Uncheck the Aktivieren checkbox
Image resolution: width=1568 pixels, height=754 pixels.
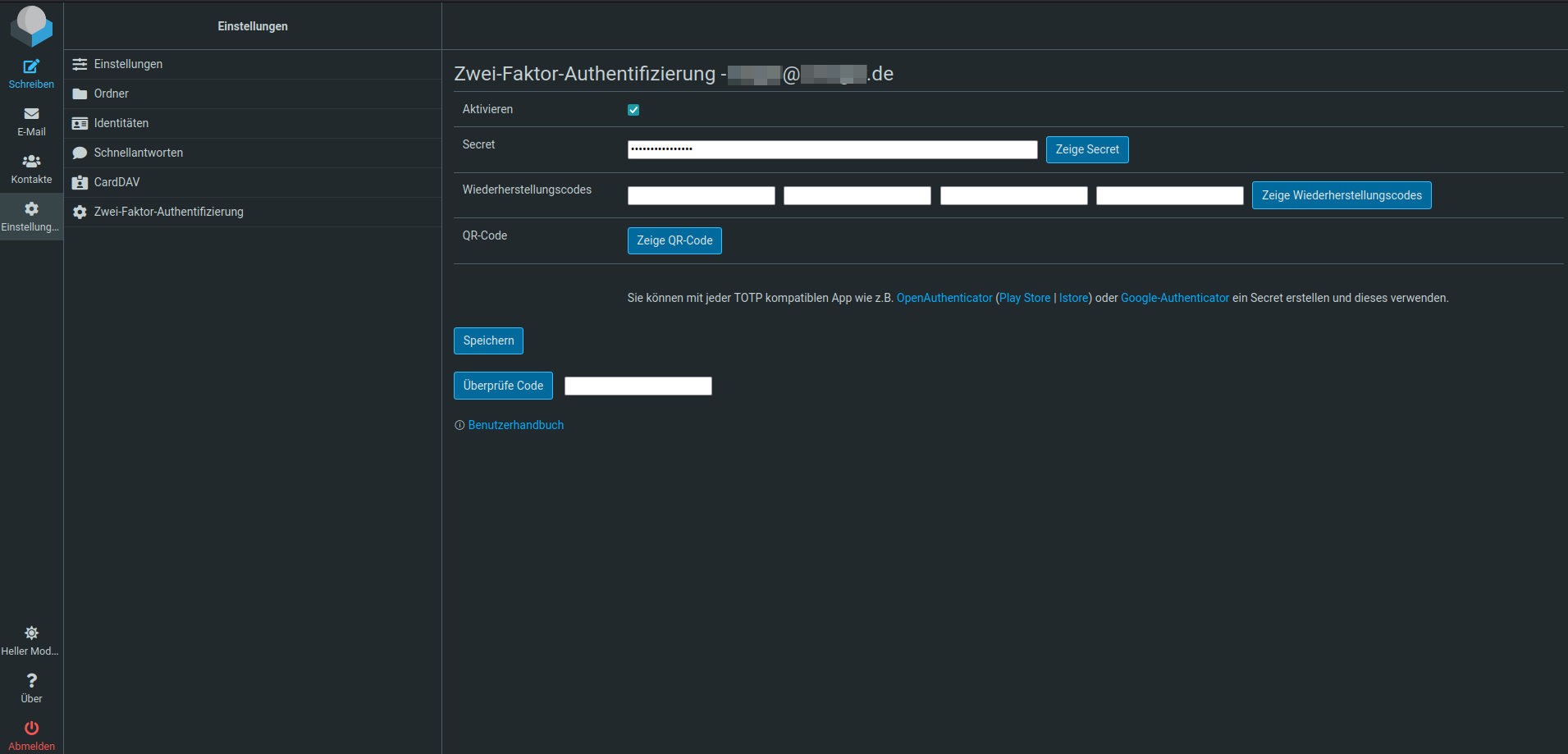click(633, 110)
